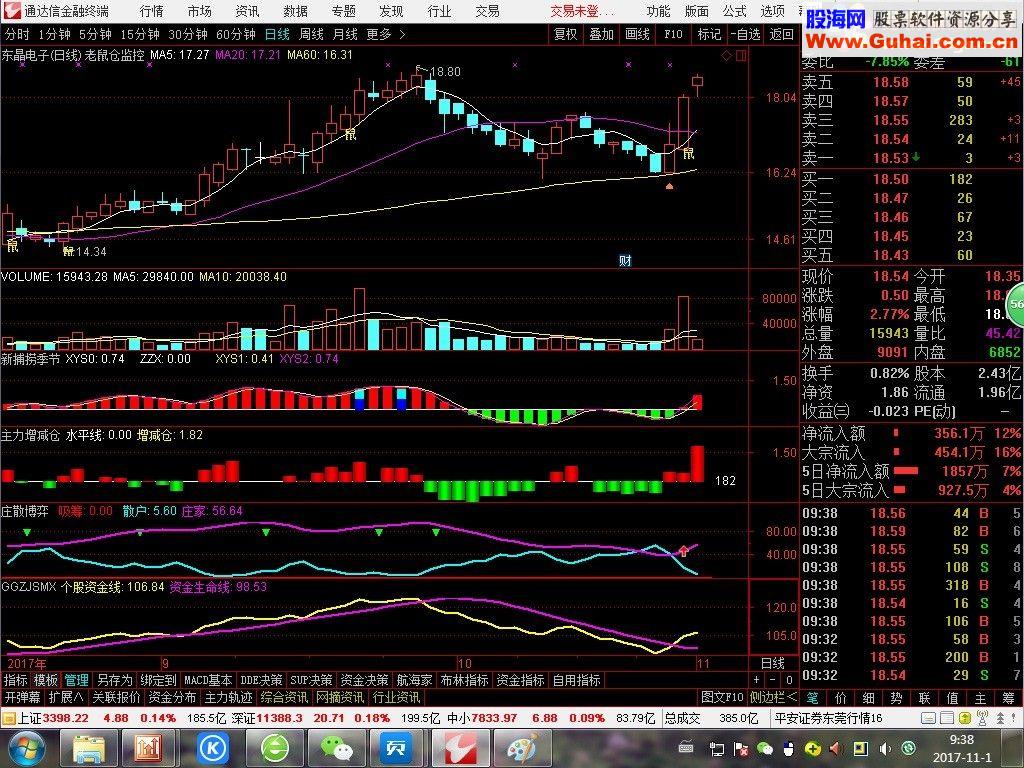1024x768 pixels.
Task: Open the 管理 indicator management menu
Action: click(x=76, y=680)
